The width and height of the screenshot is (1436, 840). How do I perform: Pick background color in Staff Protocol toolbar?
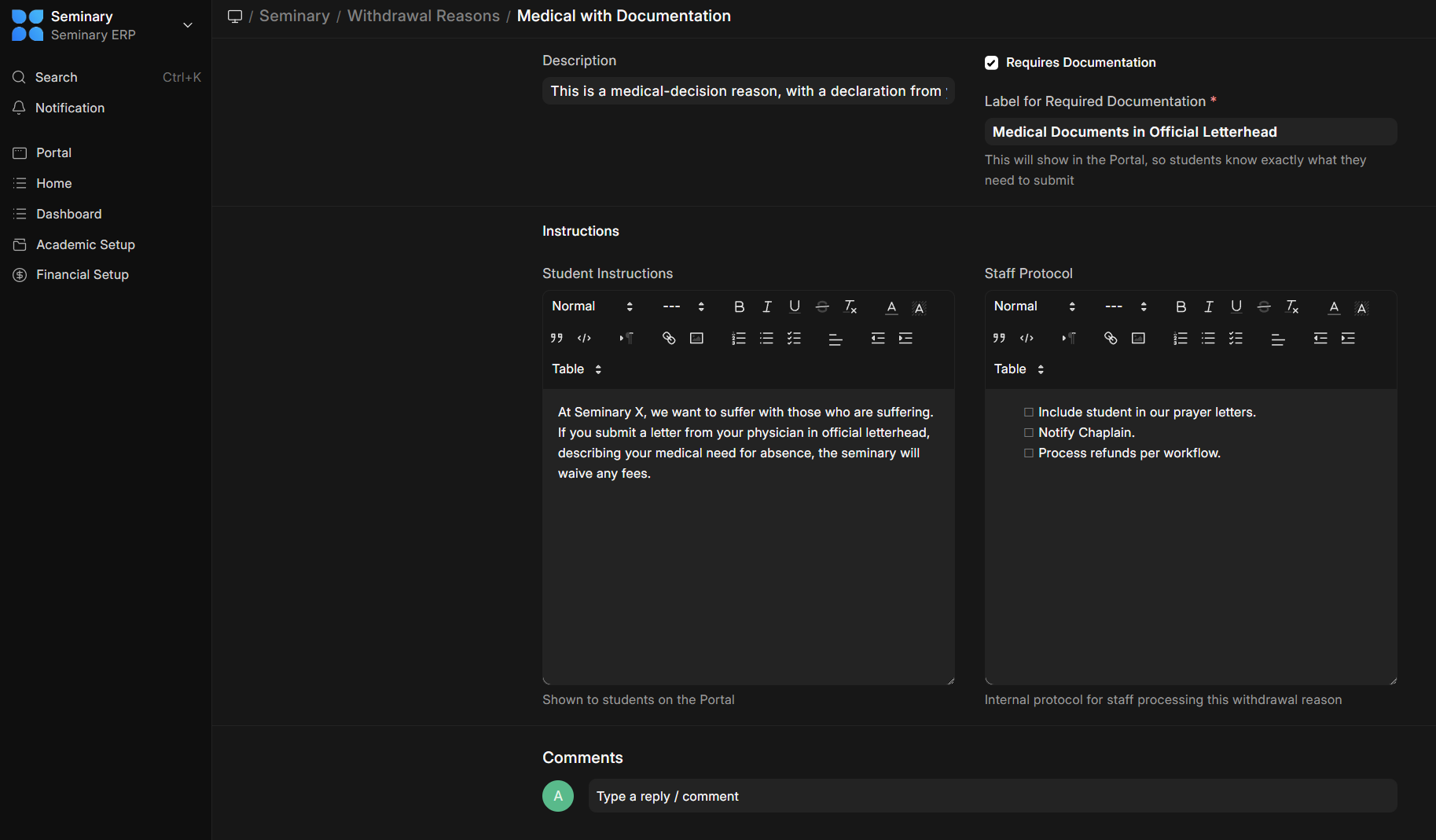pyautogui.click(x=1361, y=307)
